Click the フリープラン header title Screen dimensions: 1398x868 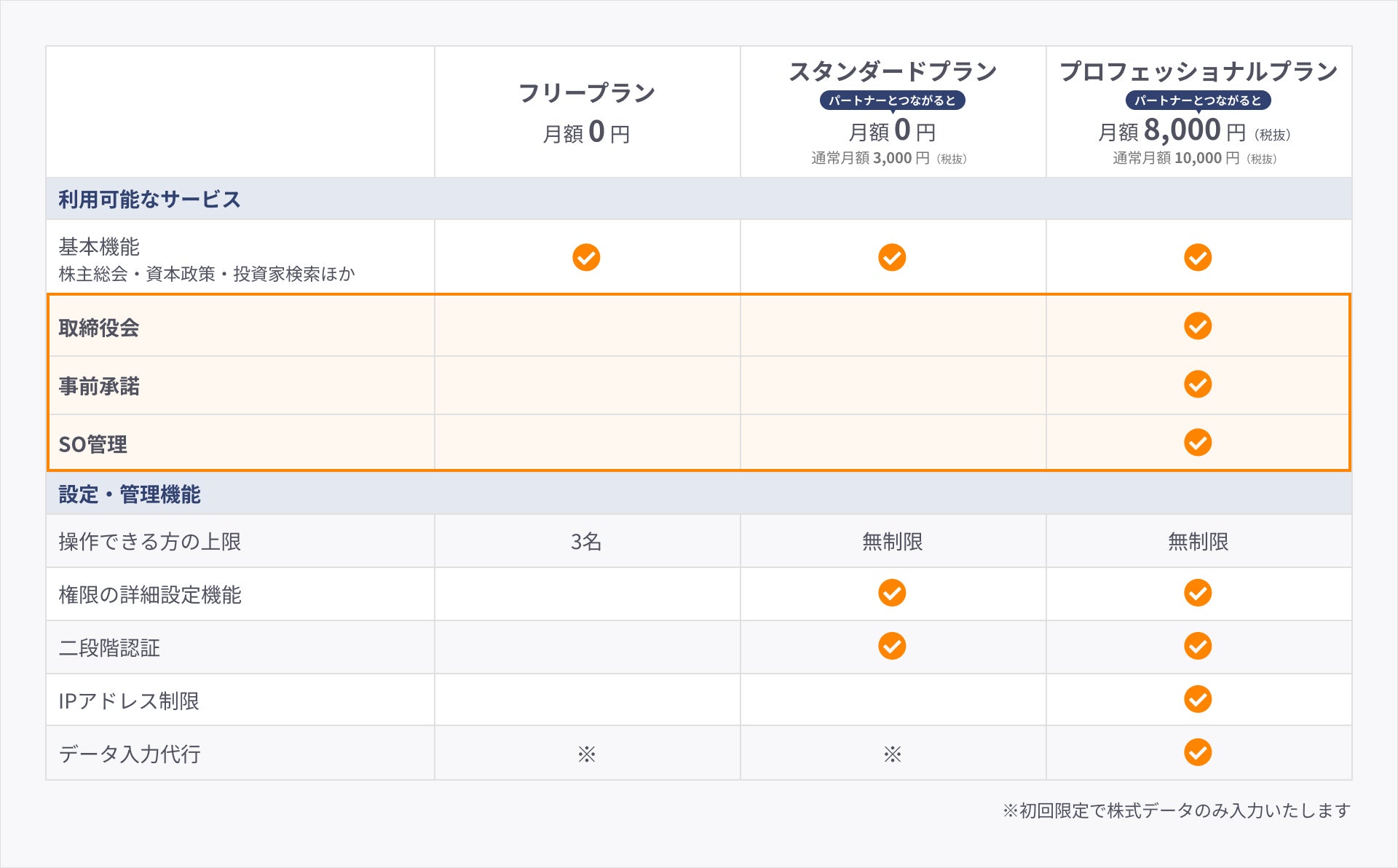point(586,93)
